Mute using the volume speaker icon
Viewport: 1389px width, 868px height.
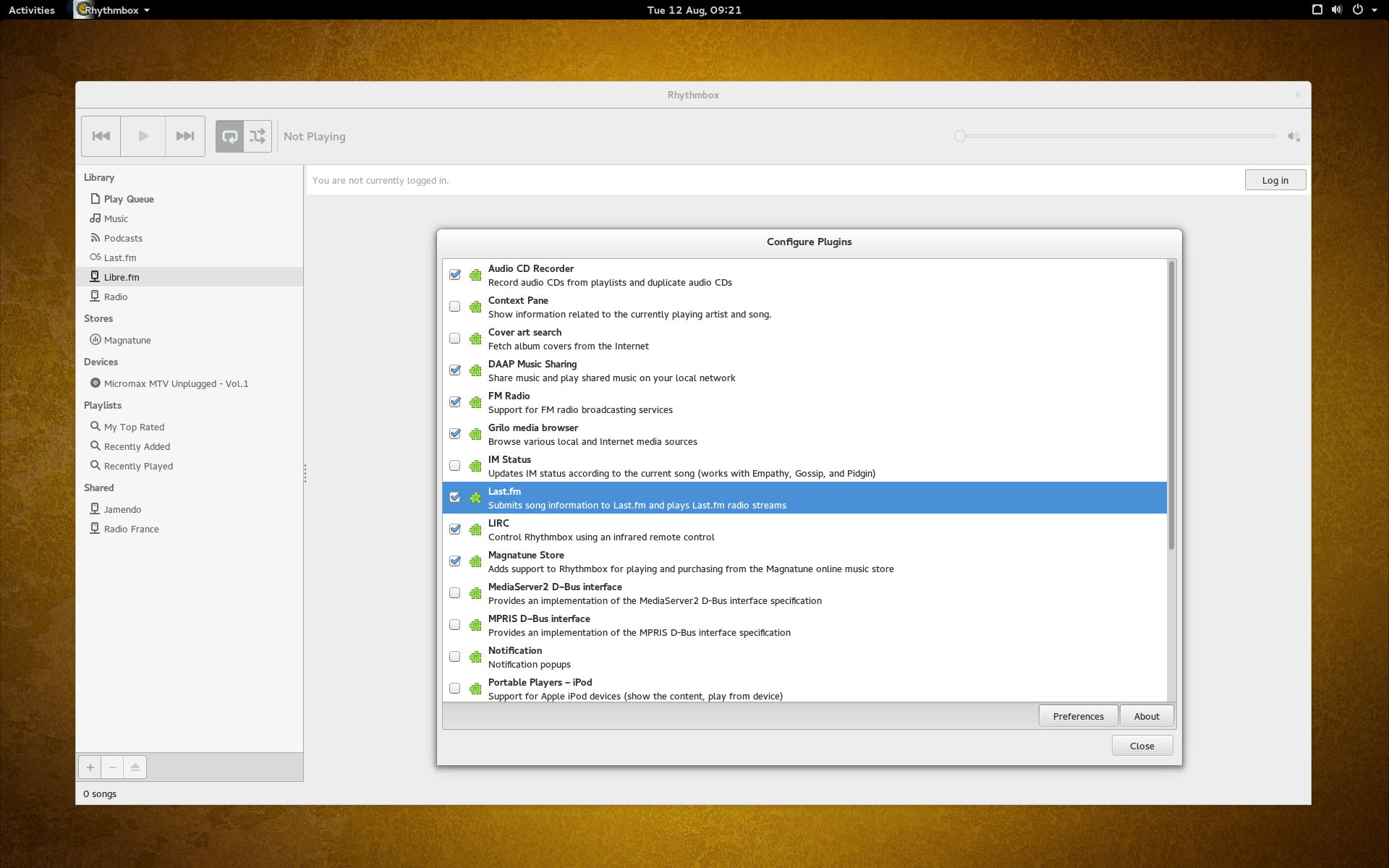[1294, 136]
